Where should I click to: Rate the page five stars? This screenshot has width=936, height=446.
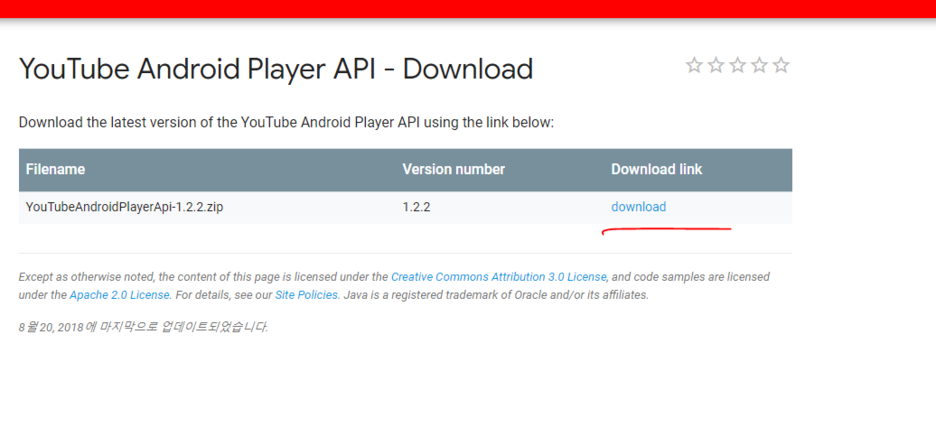[x=781, y=65]
